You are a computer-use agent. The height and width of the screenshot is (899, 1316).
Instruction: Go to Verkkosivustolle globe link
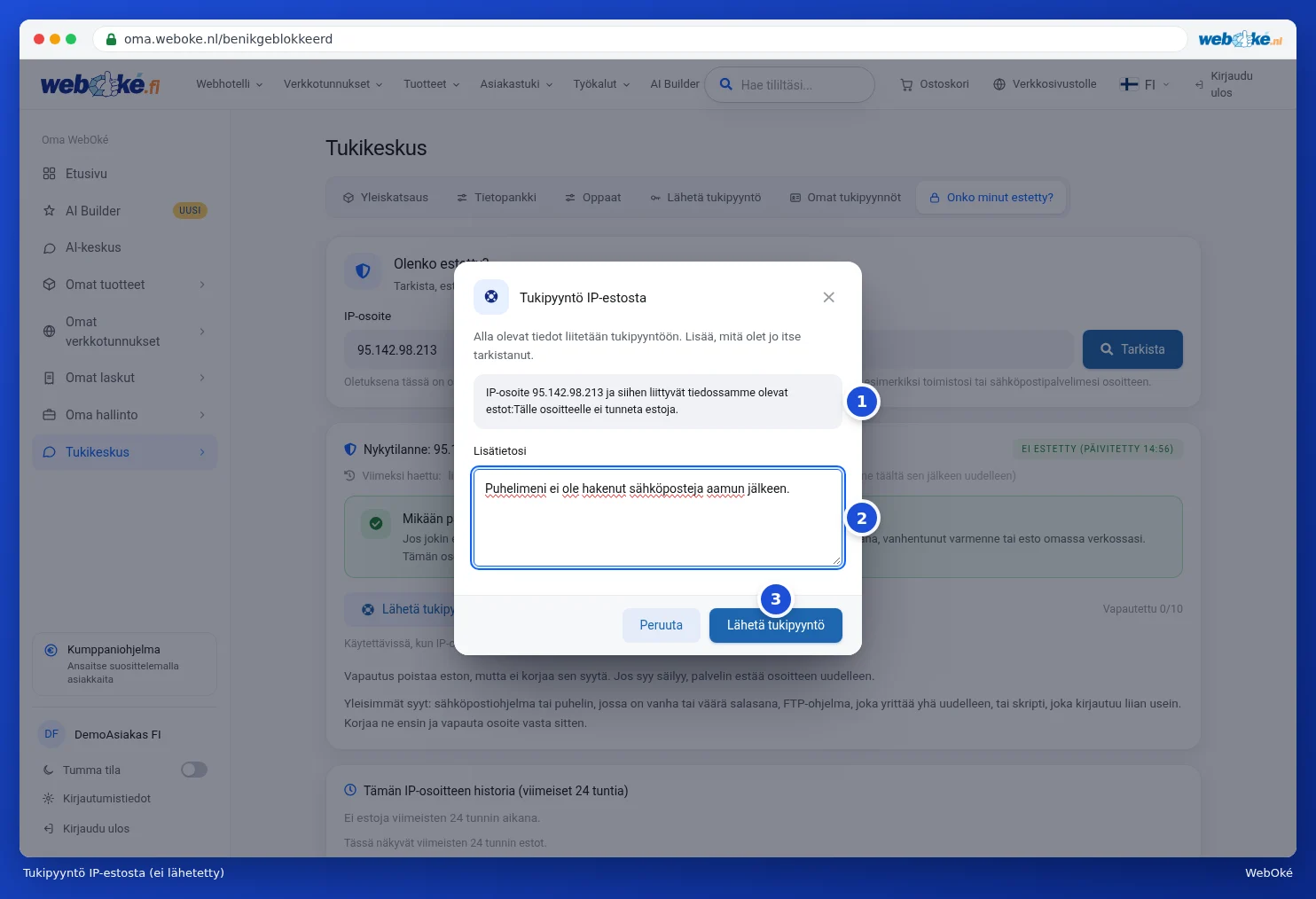click(1045, 84)
